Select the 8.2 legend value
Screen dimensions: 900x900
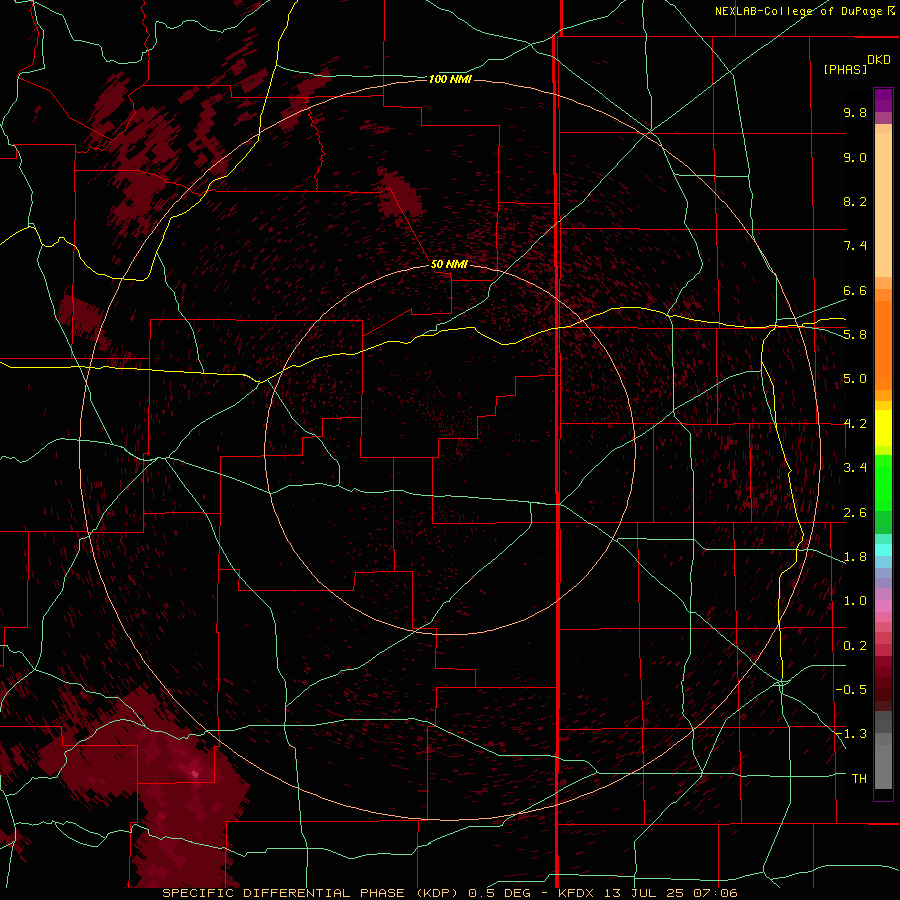coord(855,201)
